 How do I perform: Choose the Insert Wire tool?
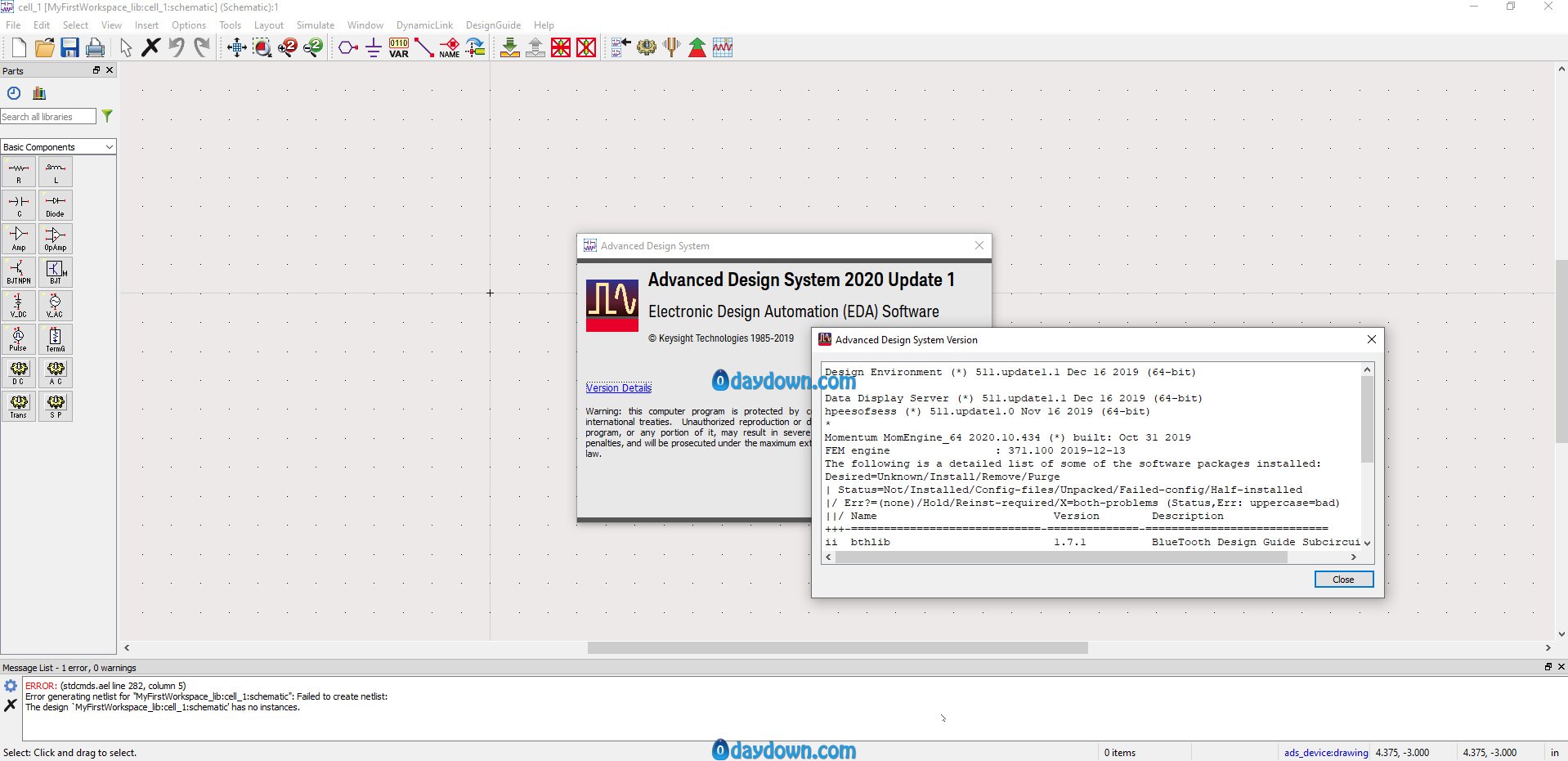click(424, 47)
